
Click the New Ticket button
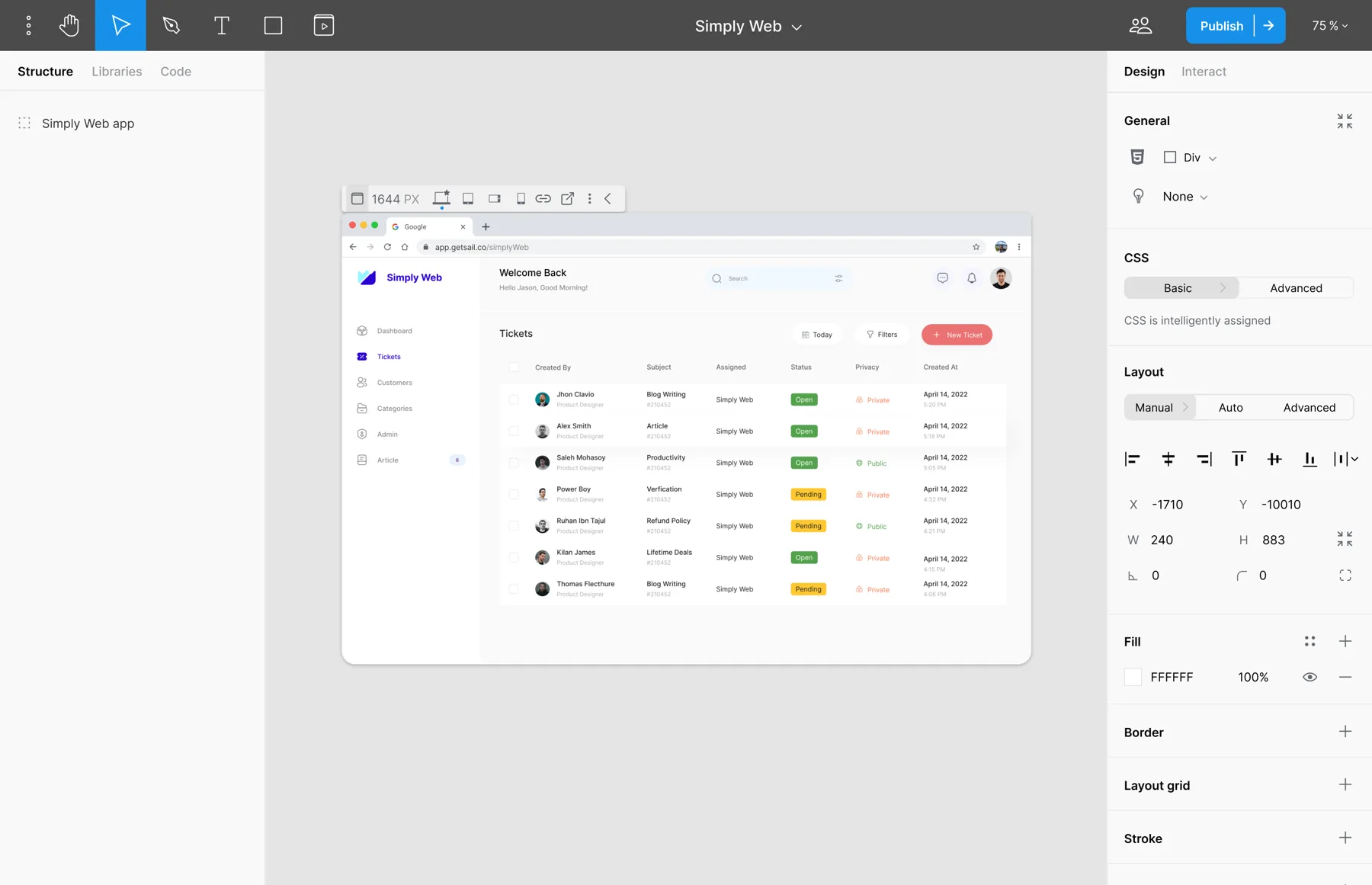pos(957,335)
